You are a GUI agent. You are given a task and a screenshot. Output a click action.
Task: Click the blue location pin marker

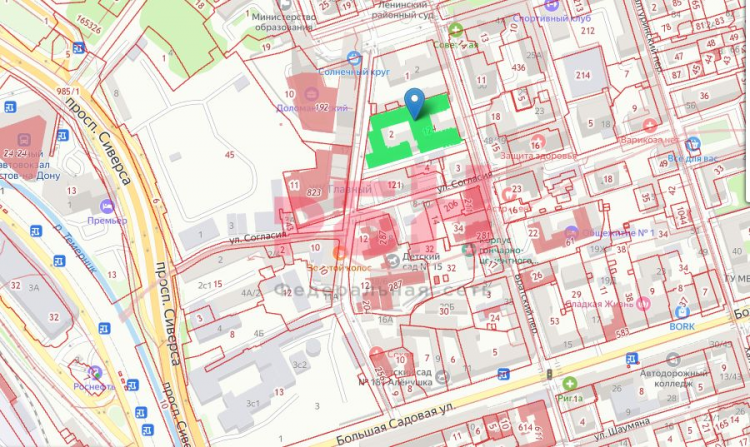pyautogui.click(x=415, y=102)
